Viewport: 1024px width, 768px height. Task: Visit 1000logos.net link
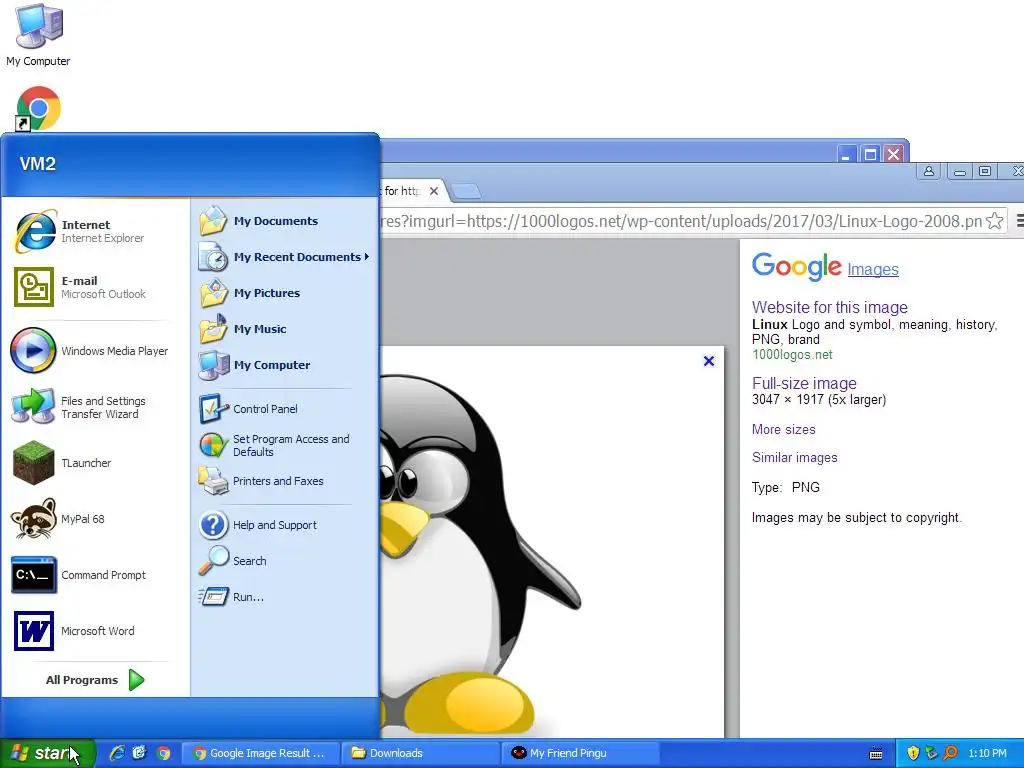792,355
